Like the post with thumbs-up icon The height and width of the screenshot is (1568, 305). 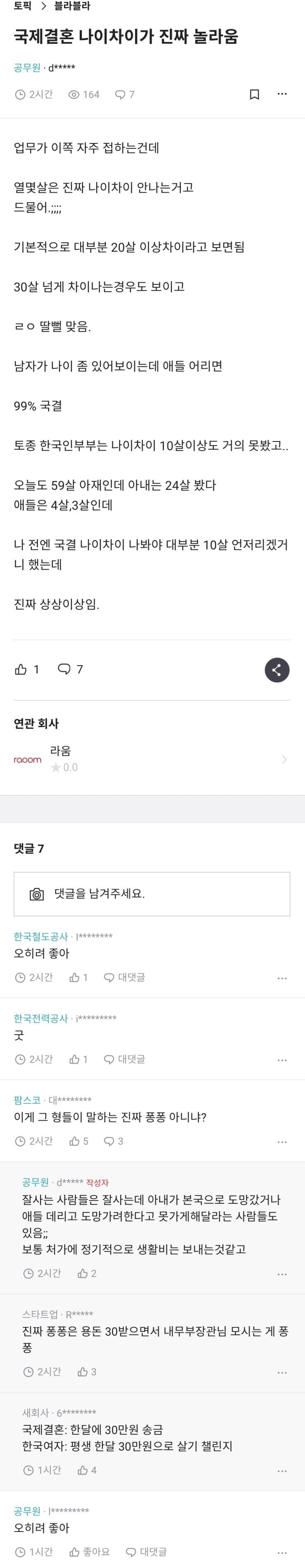(21, 670)
